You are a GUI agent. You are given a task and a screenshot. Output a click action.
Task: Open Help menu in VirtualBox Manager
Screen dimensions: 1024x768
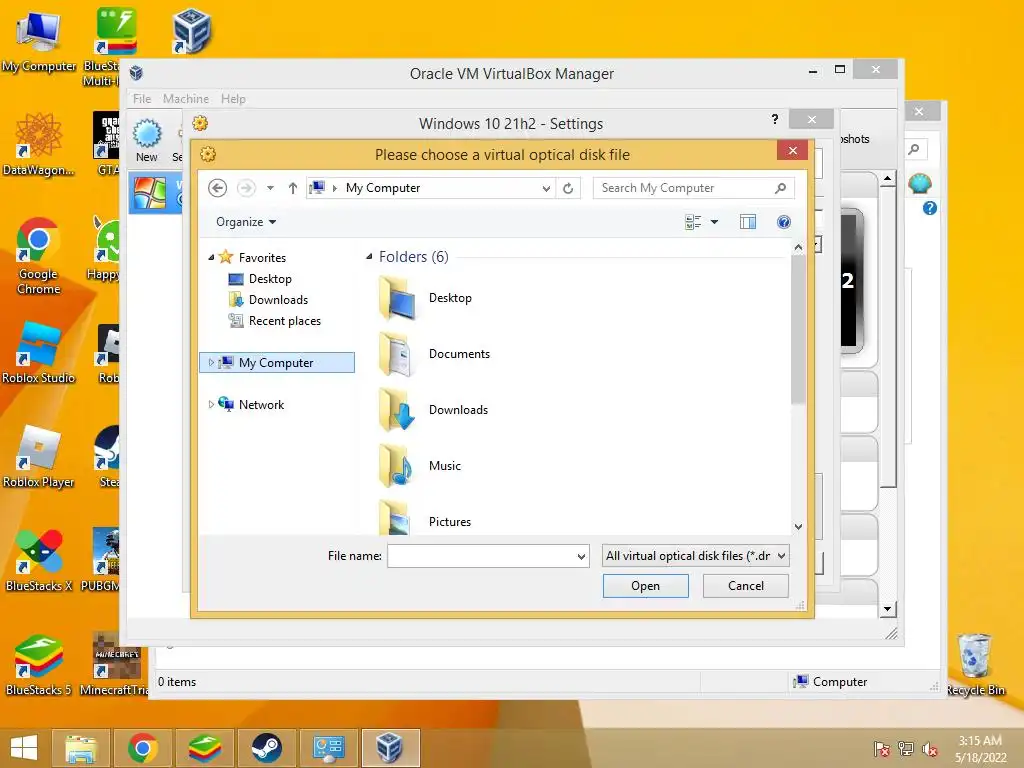pyautogui.click(x=233, y=99)
